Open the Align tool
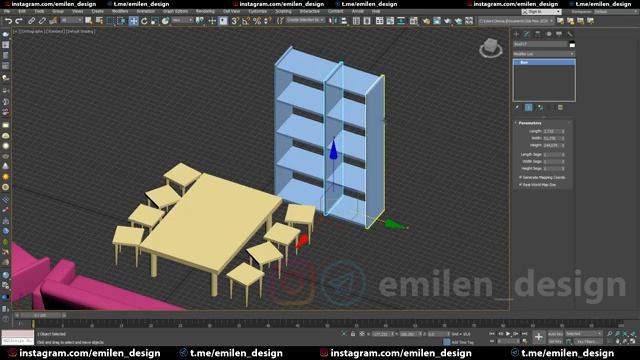Viewport: 640px width, 360px height. [x=344, y=21]
